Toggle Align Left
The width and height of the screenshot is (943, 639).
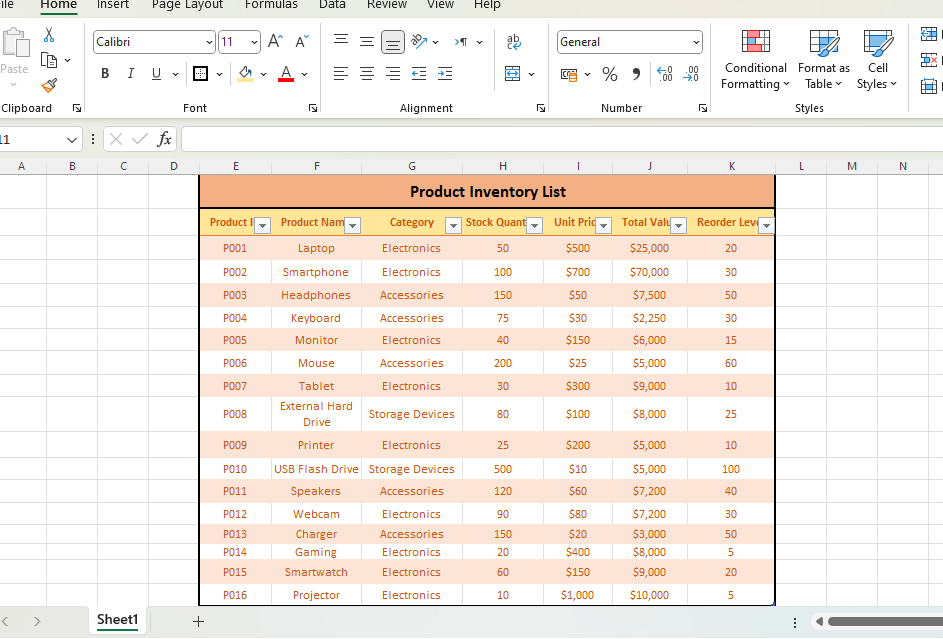[x=341, y=74]
